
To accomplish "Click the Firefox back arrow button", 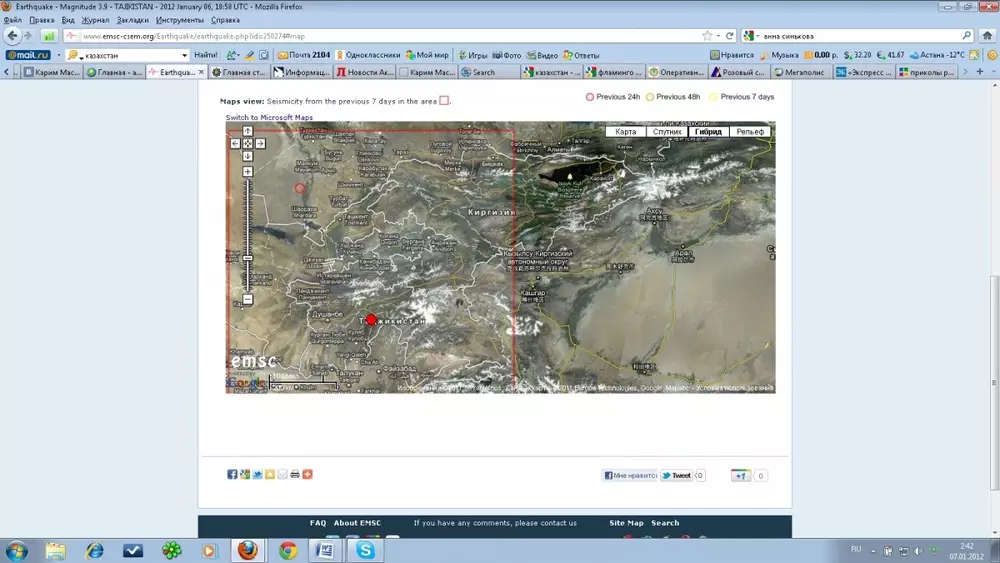I will click(14, 35).
